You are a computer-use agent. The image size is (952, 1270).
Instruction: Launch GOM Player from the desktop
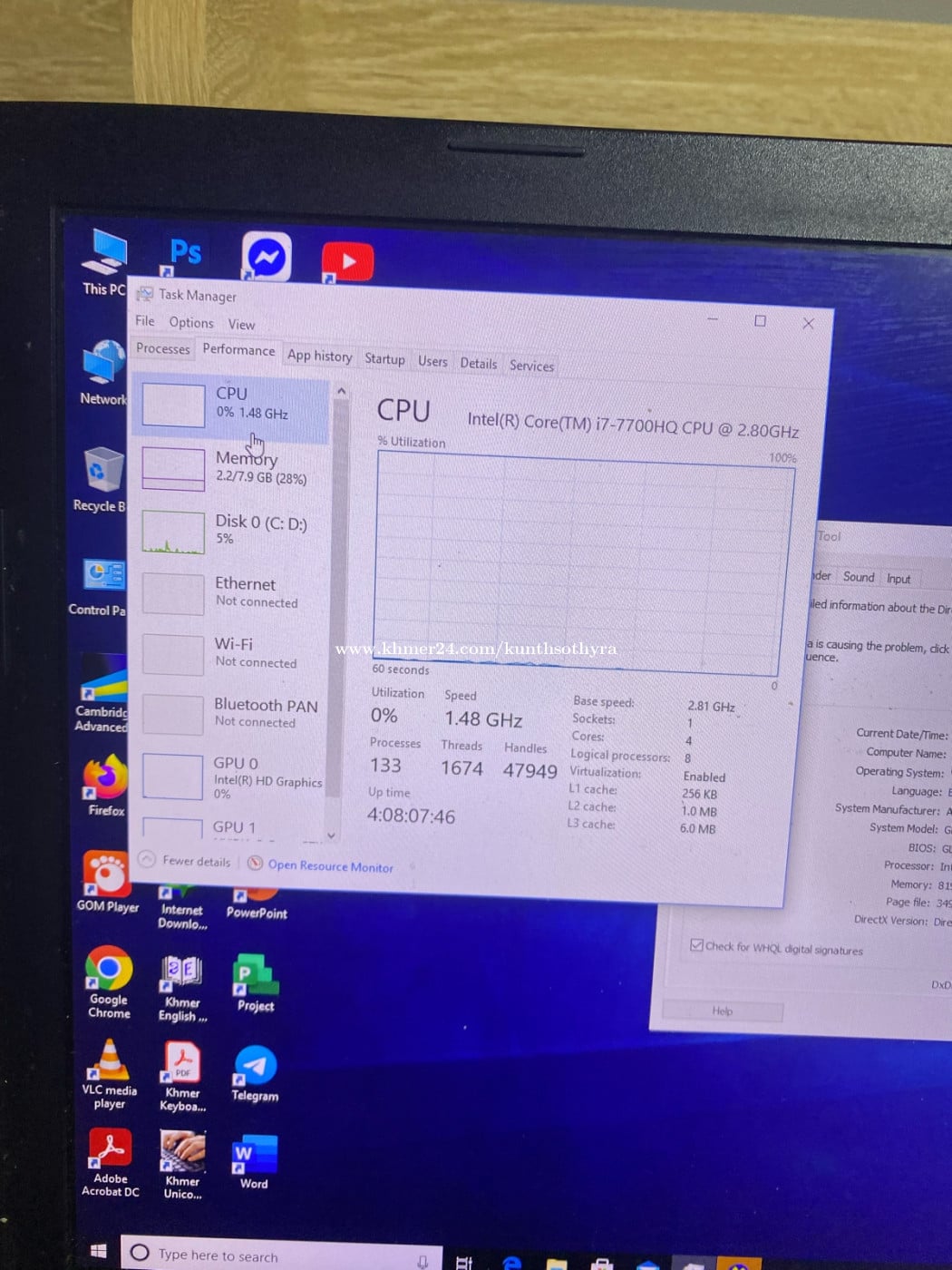point(108,882)
